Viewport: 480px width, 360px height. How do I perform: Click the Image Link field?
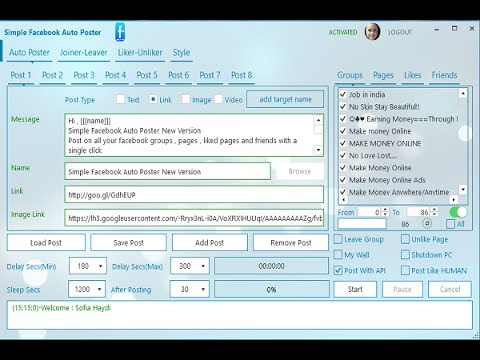pos(194,218)
